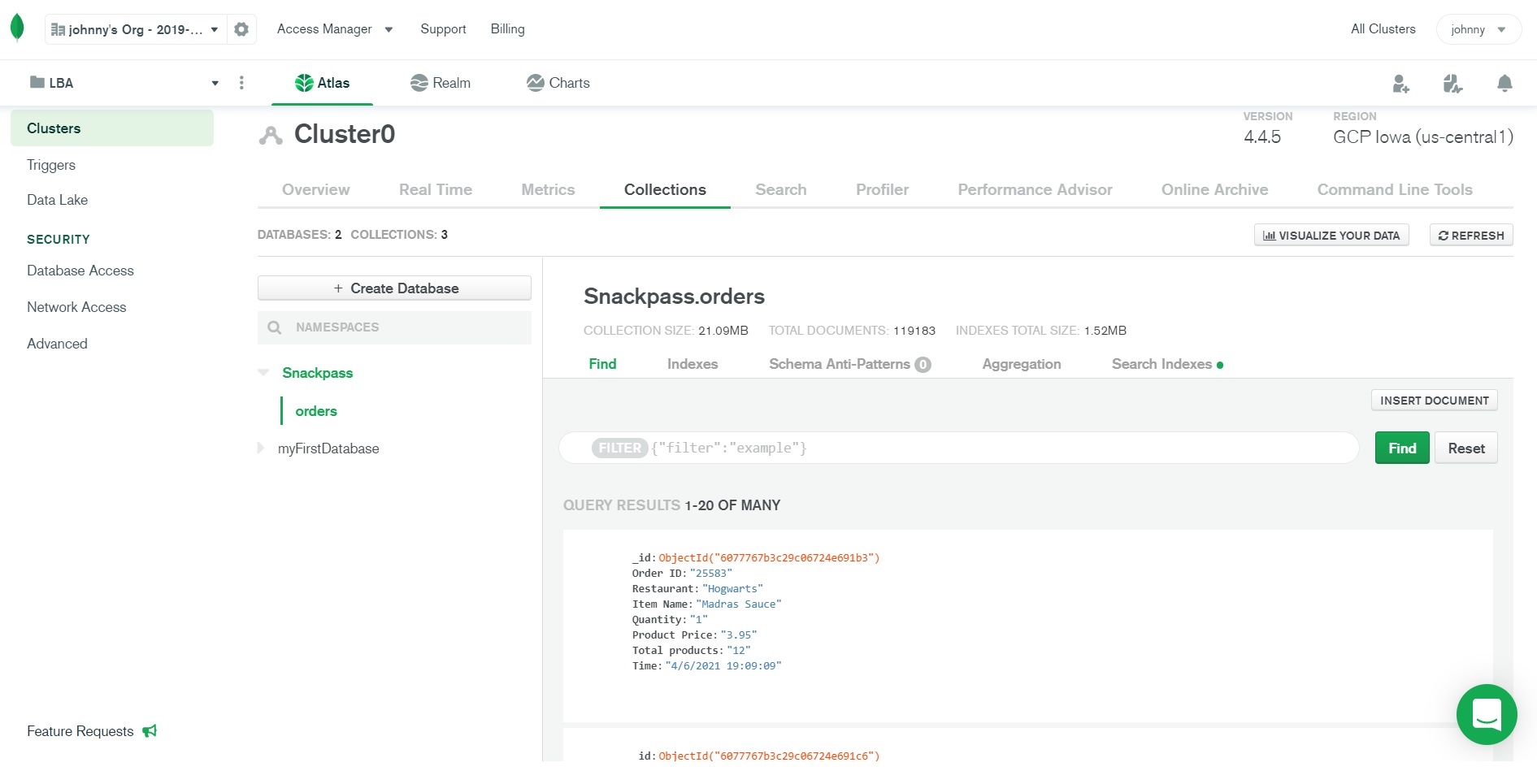
Task: Click the Atlas tab
Action: tap(322, 83)
